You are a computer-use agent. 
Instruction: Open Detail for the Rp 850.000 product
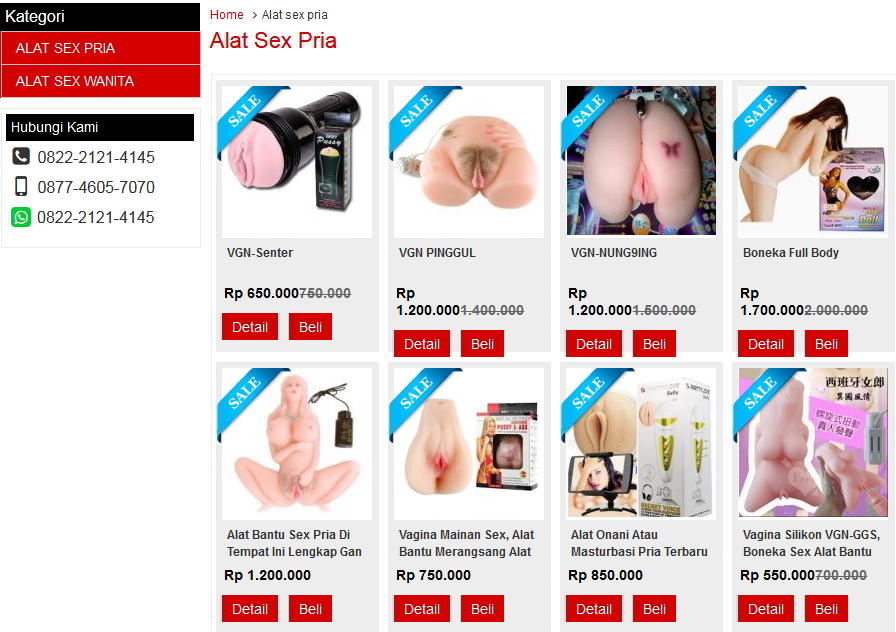pos(594,609)
